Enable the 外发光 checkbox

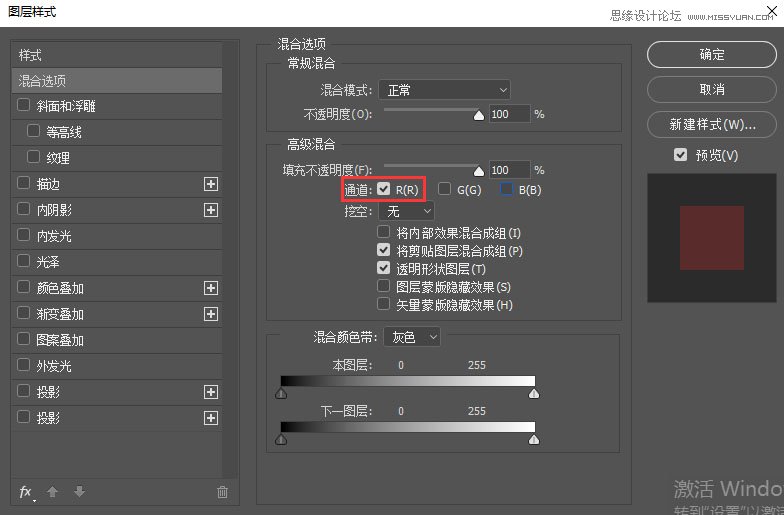tap(24, 365)
